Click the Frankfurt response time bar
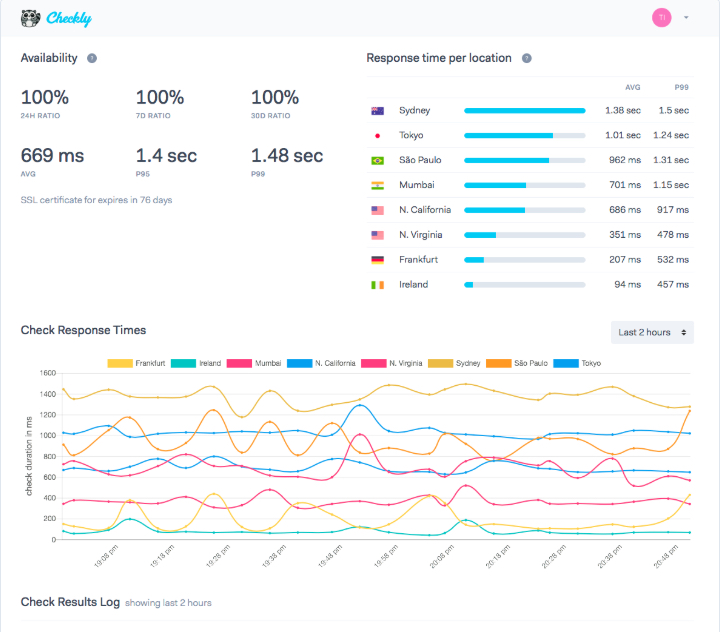 [525, 260]
